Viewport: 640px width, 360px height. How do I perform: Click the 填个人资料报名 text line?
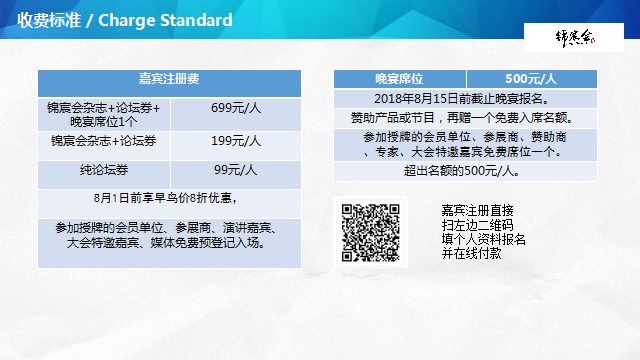tap(483, 239)
